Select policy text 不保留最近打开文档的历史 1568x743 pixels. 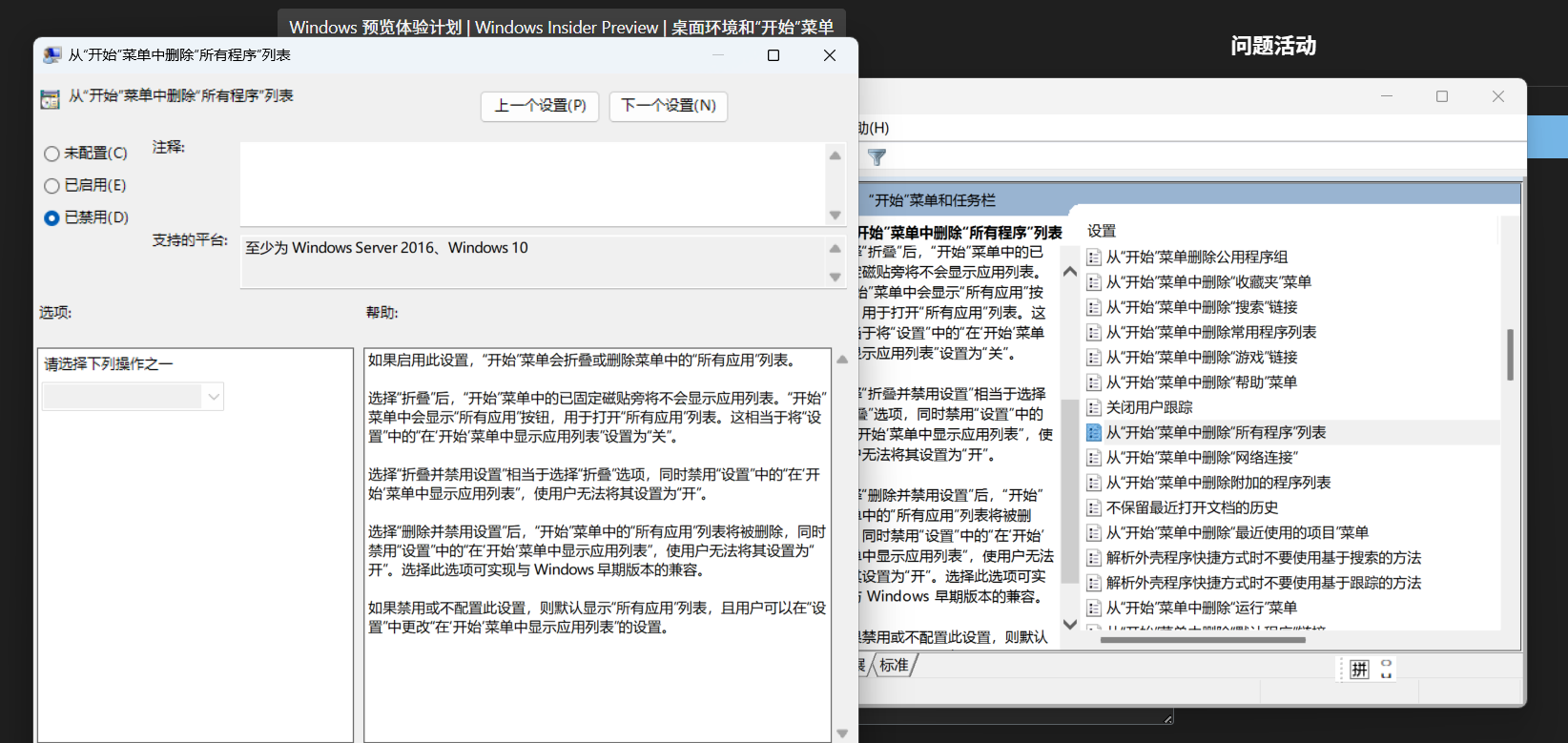click(x=1192, y=508)
